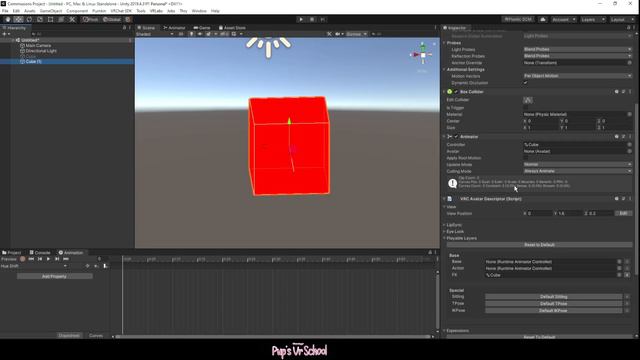The height and width of the screenshot is (360, 640).
Task: Click the Pause button in the top toolbar
Action: [312, 19]
